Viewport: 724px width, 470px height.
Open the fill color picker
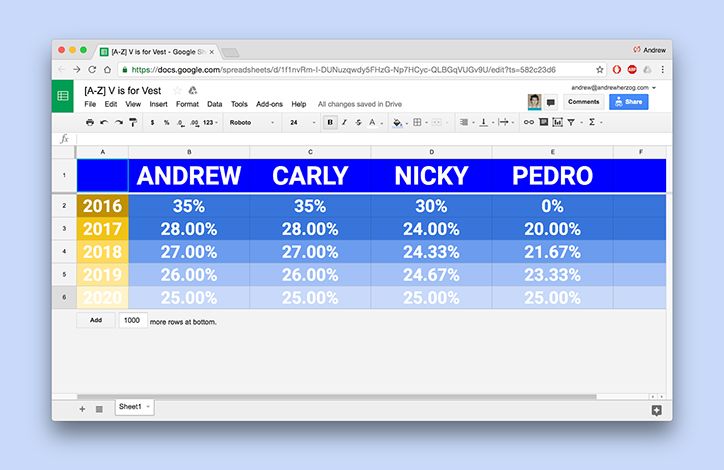click(x=397, y=122)
